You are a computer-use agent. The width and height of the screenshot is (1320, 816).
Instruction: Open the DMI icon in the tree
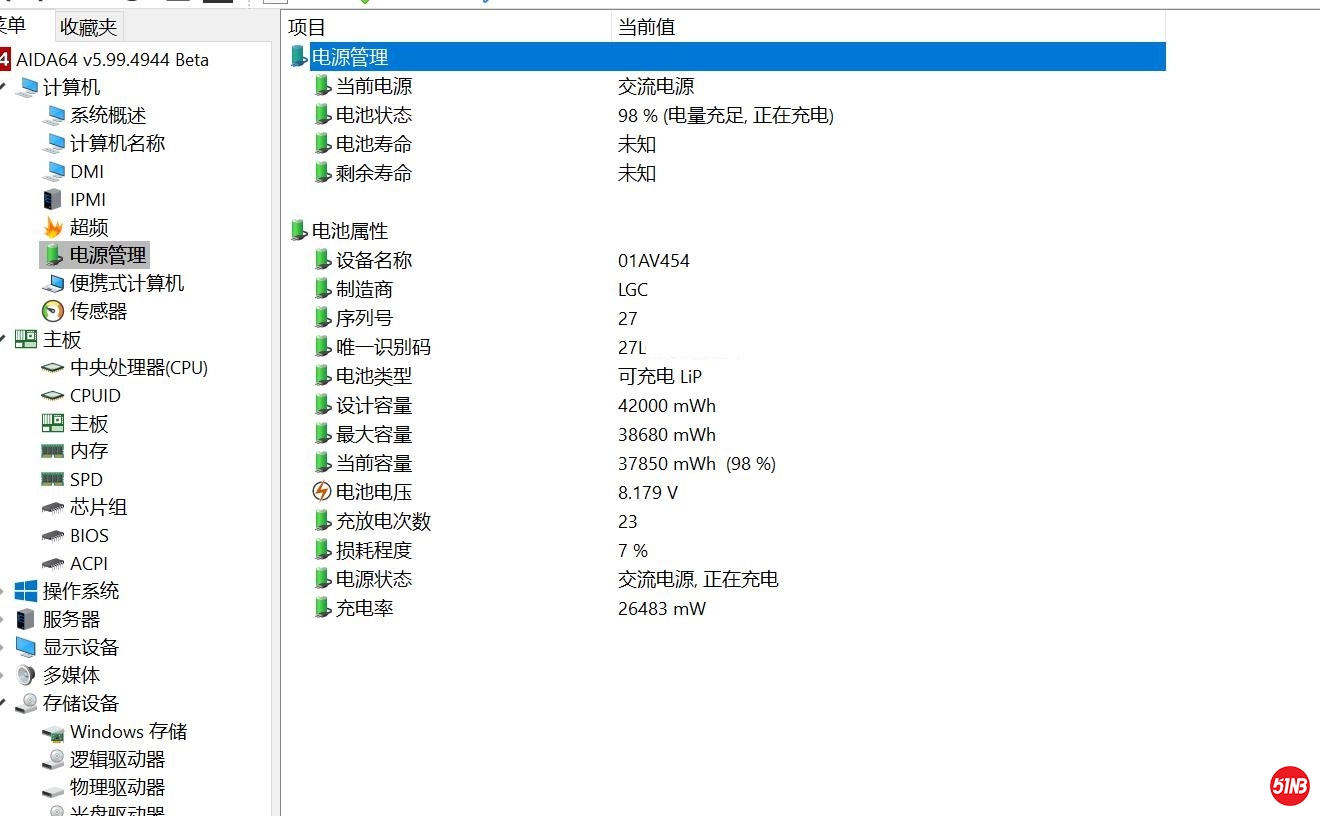pos(54,171)
